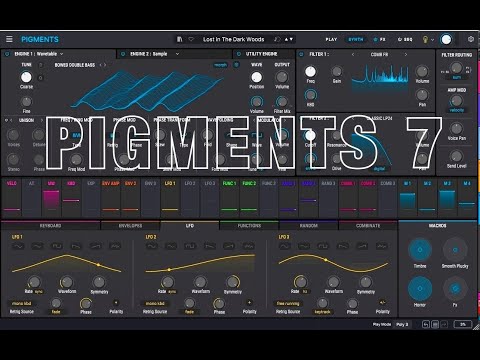Click the CPU meter percentage box
This screenshot has height=360, width=480.
463,324
